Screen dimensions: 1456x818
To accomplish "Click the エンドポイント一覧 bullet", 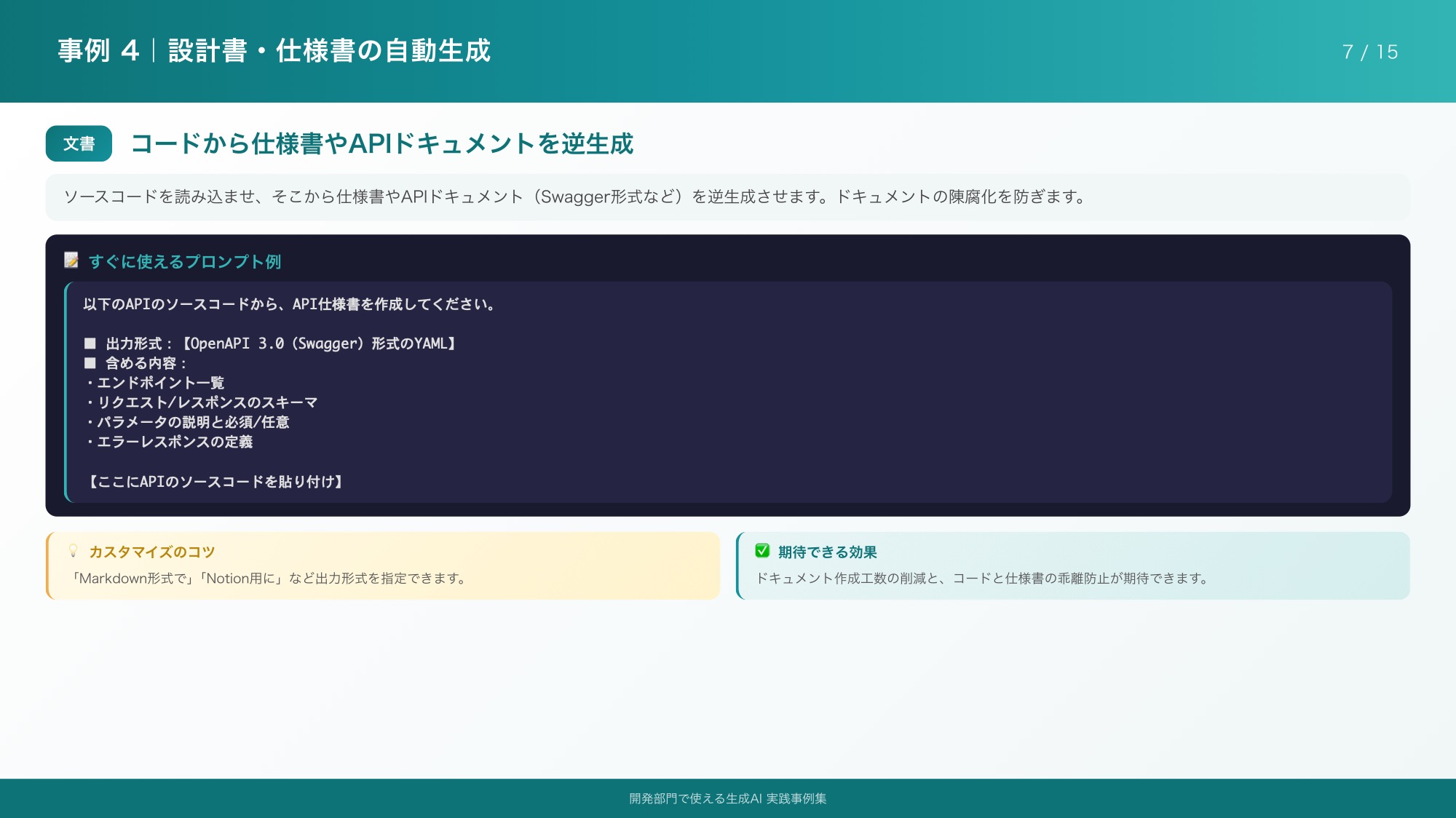I will pos(154,383).
